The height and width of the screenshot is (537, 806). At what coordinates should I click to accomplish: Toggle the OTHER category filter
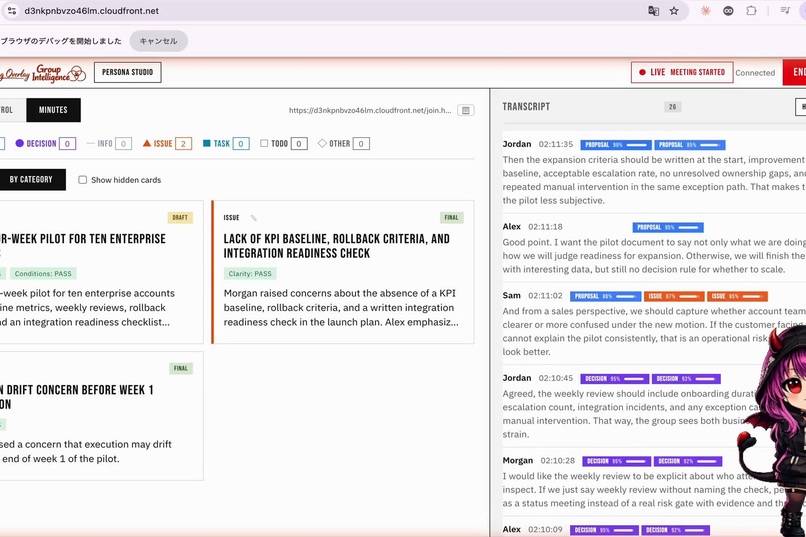[343, 144]
